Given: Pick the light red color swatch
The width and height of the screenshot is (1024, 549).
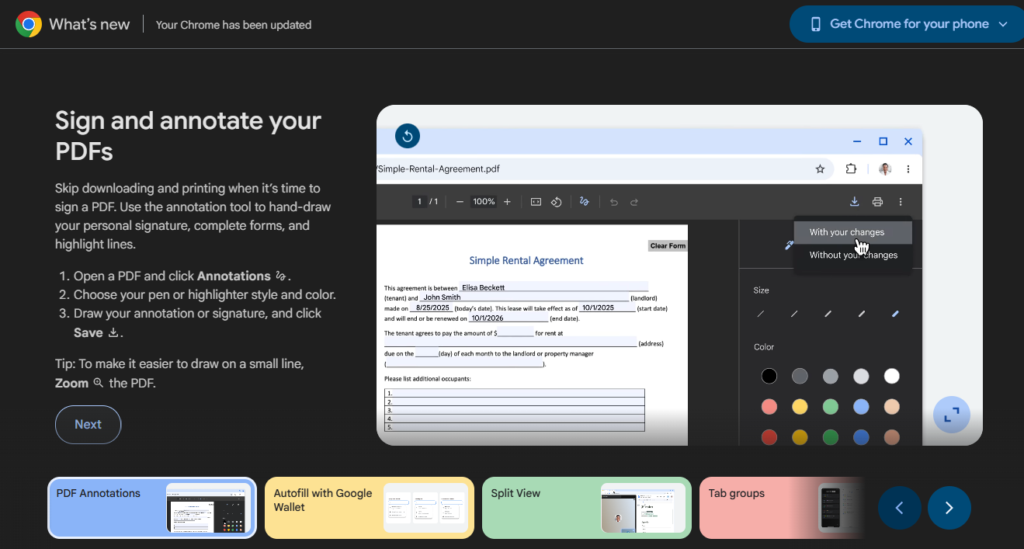Looking at the screenshot, I should [x=769, y=407].
